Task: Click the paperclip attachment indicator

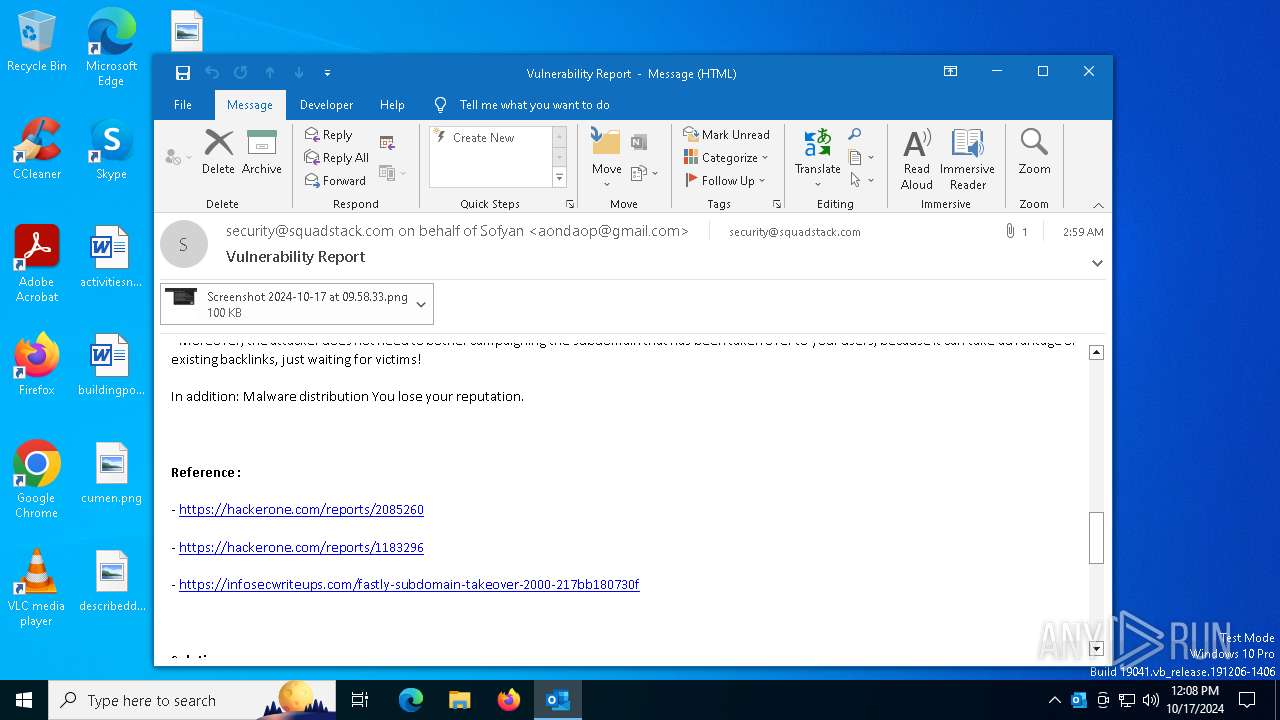Action: click(1011, 232)
